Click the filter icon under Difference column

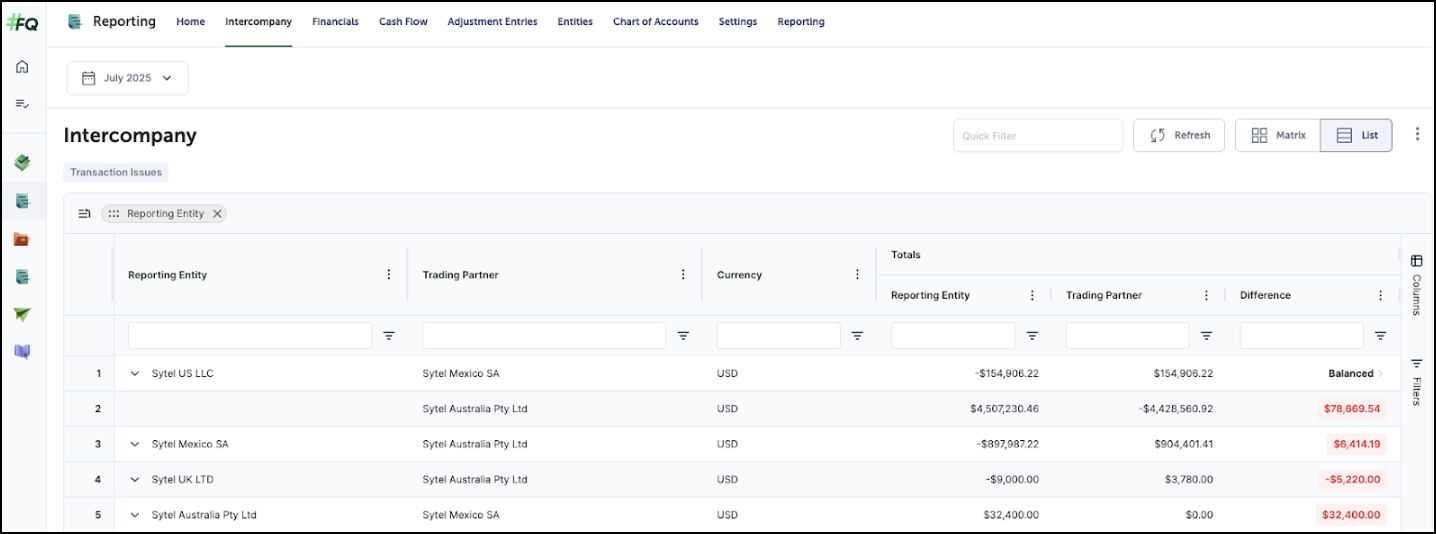pos(1380,336)
